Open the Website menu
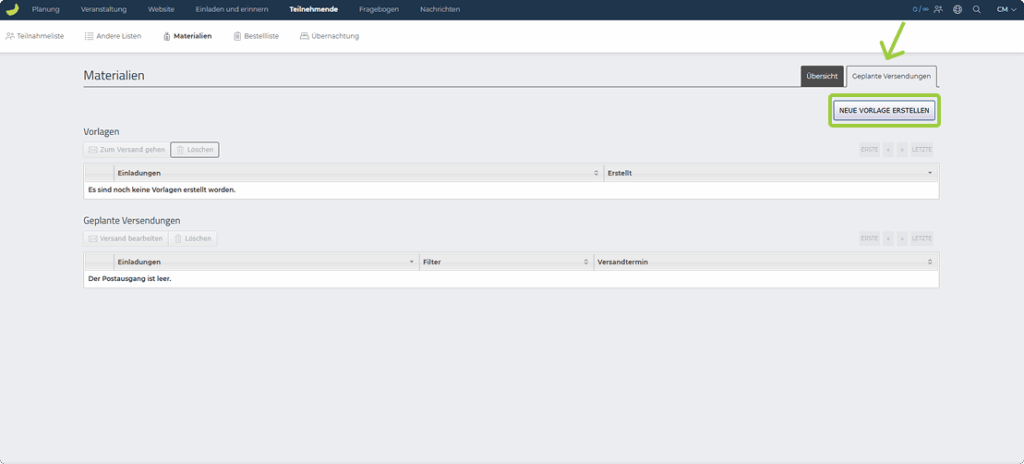1024x464 pixels. click(x=161, y=10)
